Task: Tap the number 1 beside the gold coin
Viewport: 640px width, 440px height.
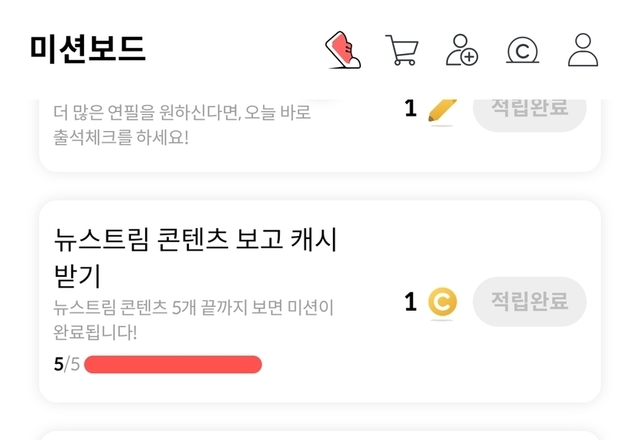Action: click(411, 301)
